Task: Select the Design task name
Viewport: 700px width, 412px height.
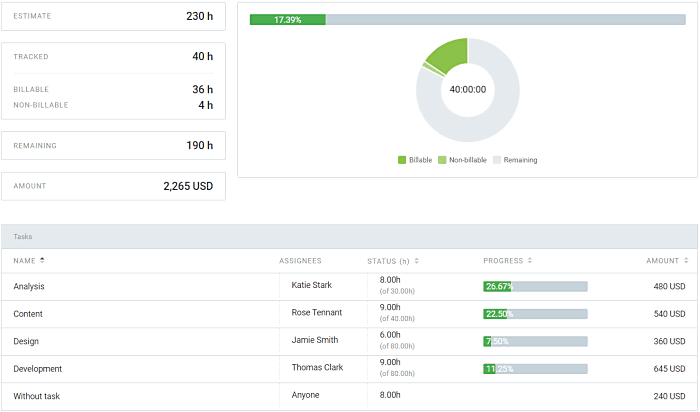Action: click(26, 341)
